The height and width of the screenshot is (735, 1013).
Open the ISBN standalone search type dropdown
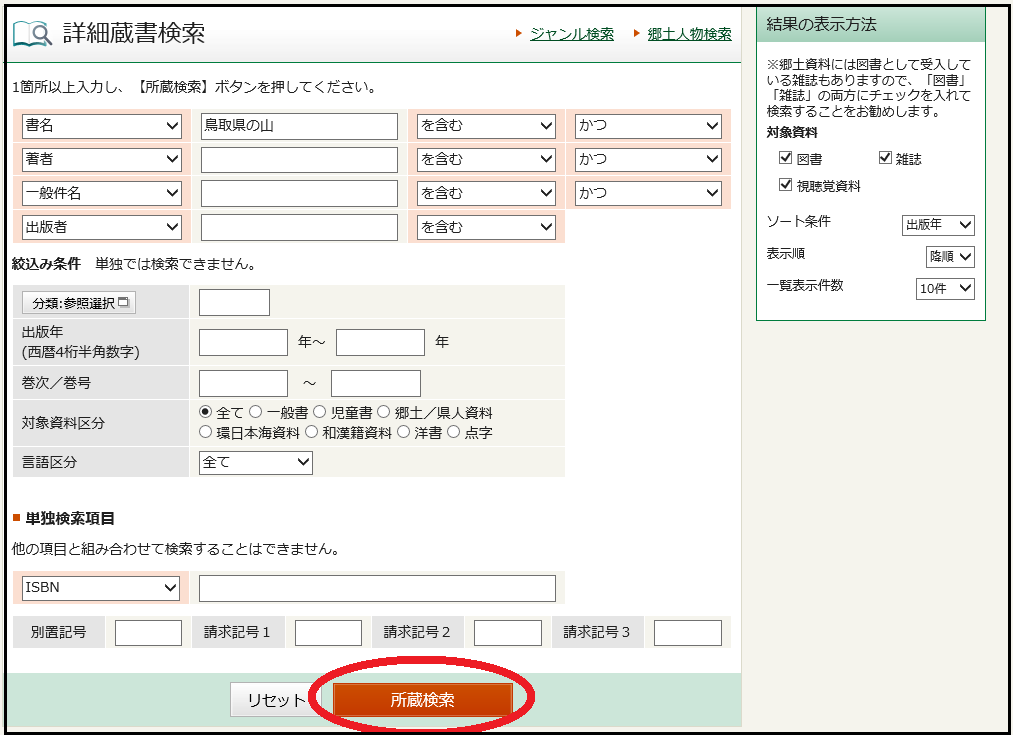click(101, 588)
